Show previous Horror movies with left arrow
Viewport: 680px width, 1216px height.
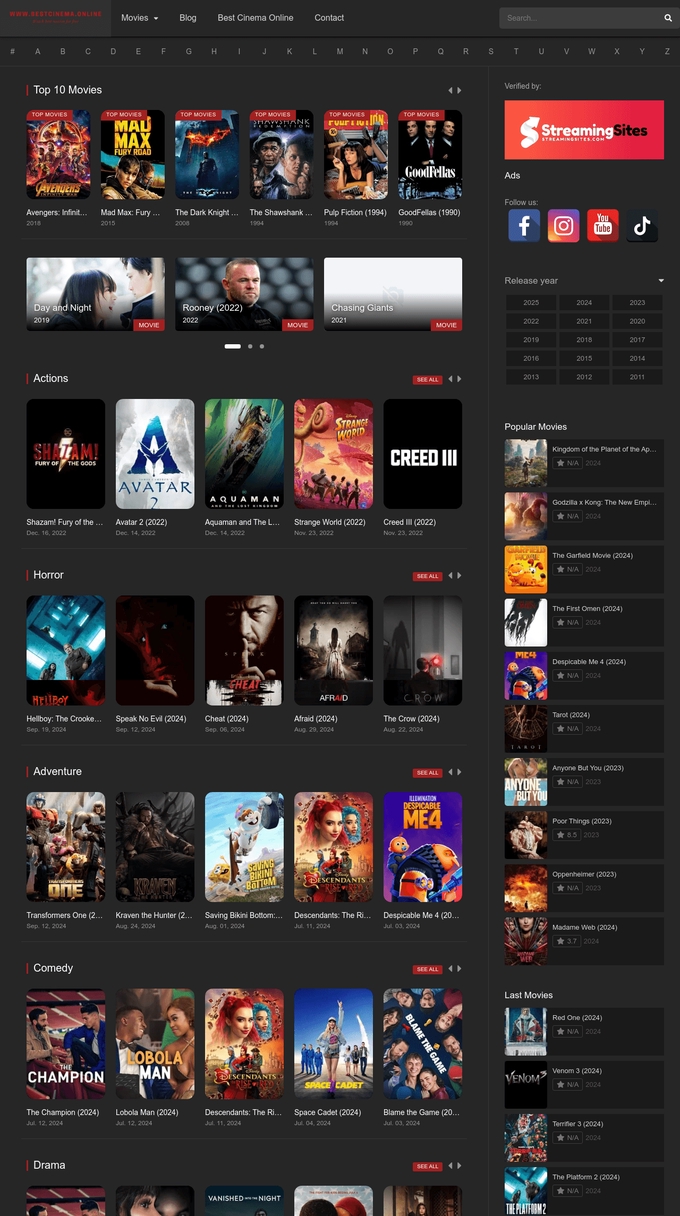click(450, 575)
